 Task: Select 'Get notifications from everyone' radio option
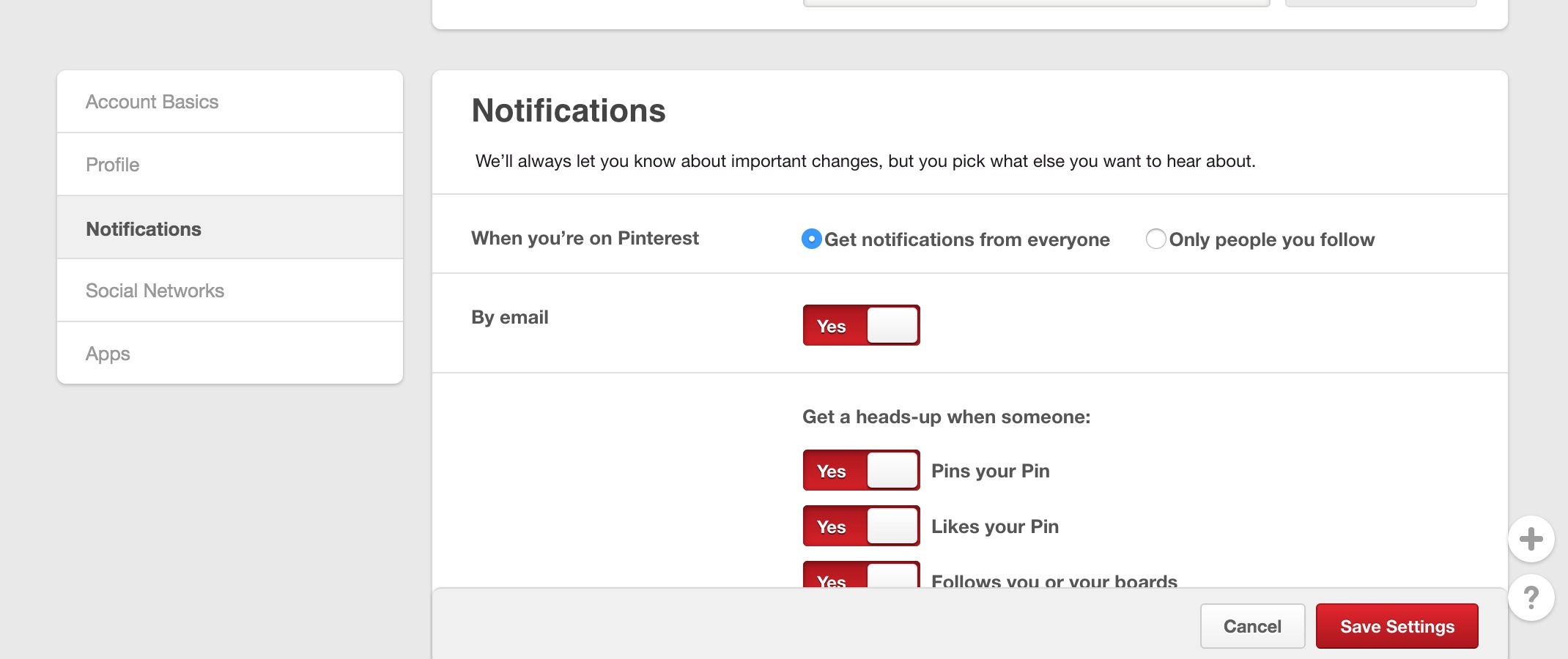[812, 239]
